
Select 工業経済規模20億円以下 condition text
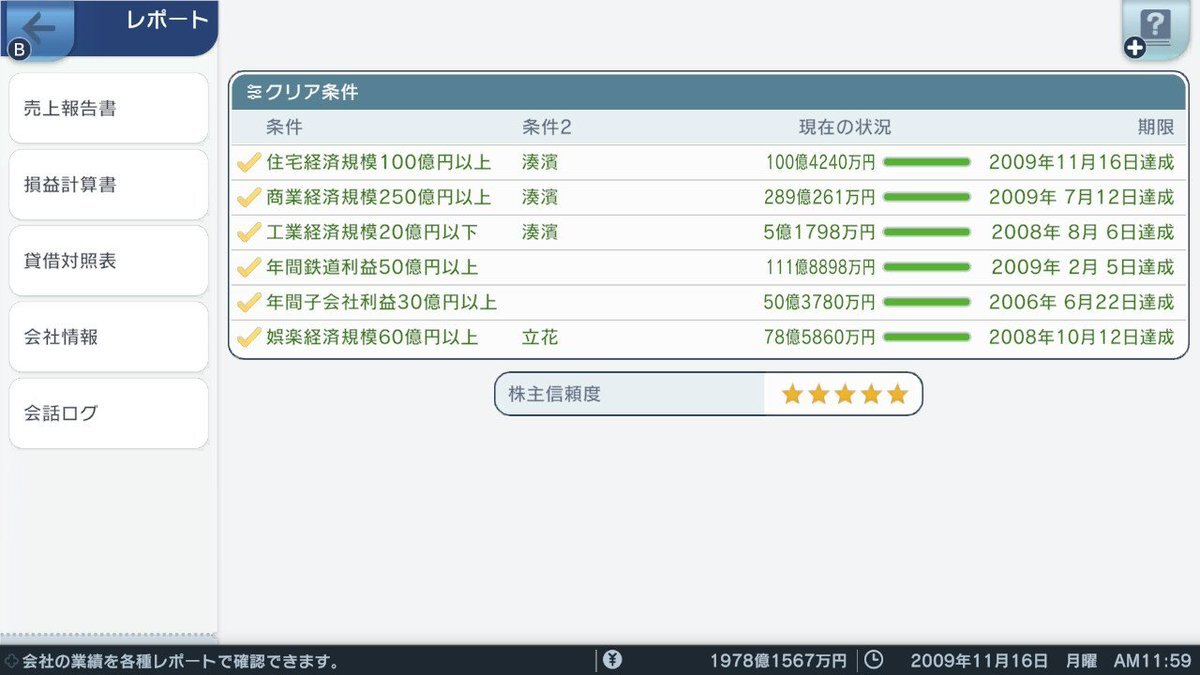click(372, 232)
